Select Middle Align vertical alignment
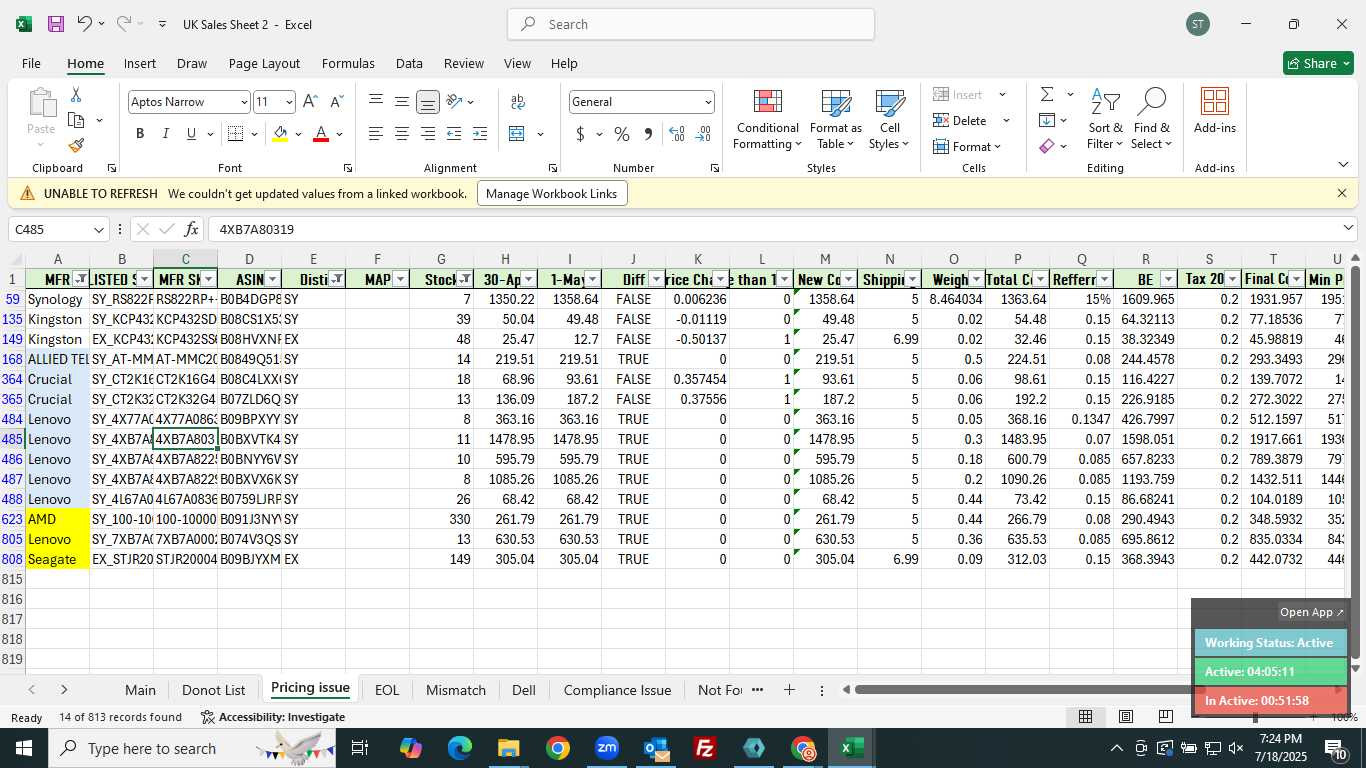 (402, 102)
